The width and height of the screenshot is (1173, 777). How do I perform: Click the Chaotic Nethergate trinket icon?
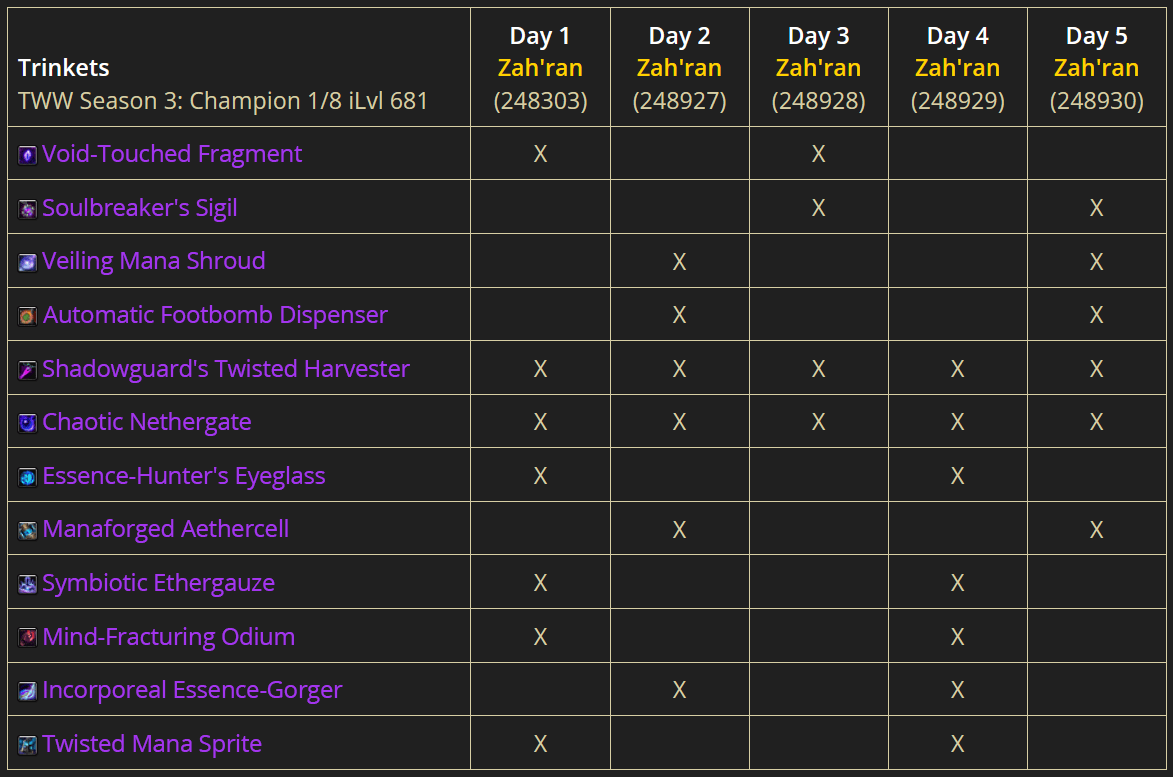coord(28,423)
